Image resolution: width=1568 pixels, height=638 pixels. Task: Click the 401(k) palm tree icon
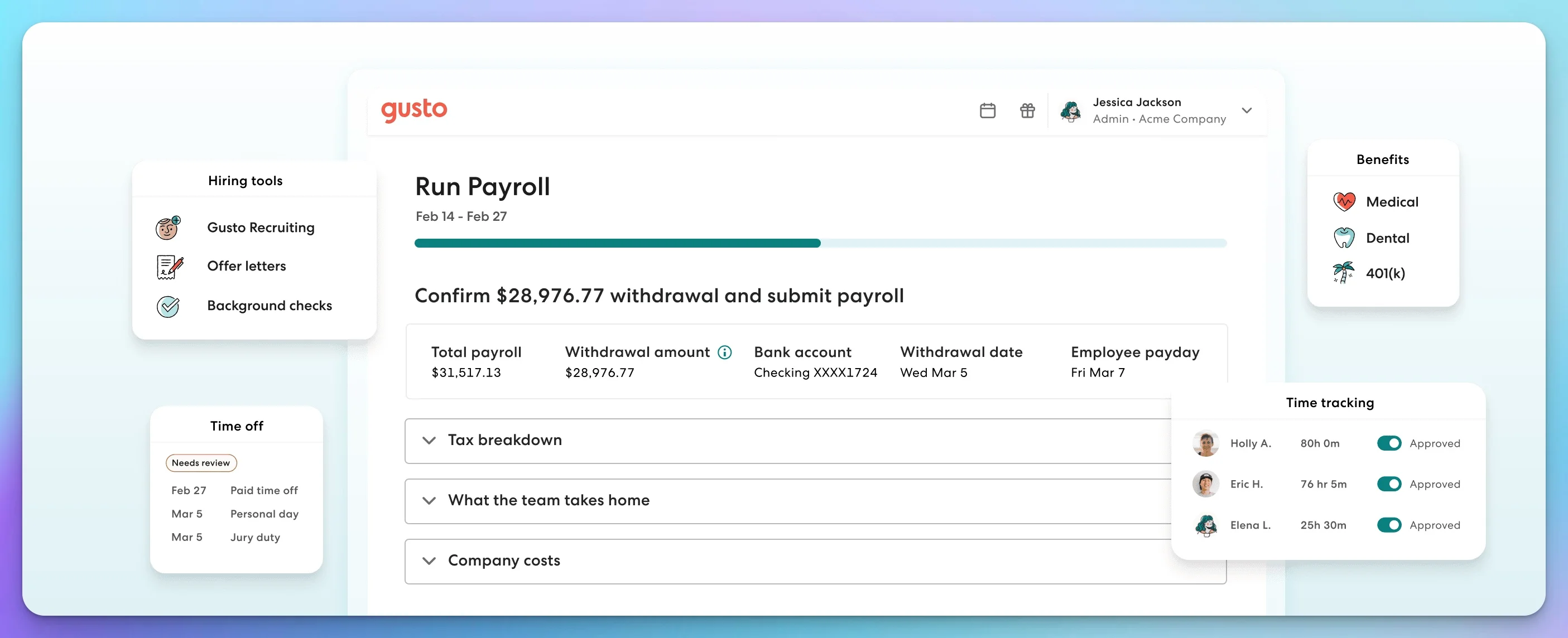1343,273
